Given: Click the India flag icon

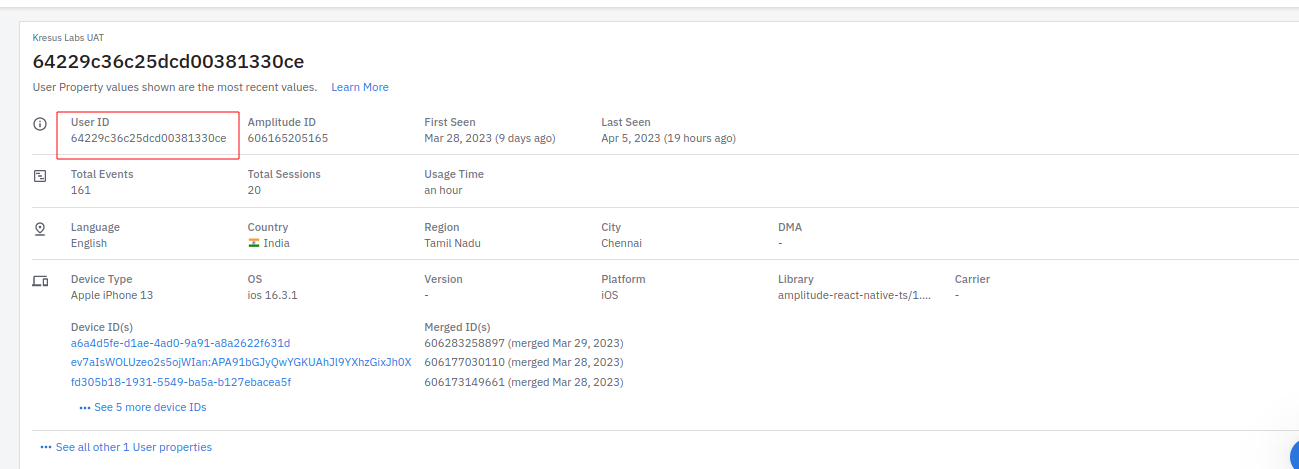Looking at the screenshot, I should [x=254, y=243].
